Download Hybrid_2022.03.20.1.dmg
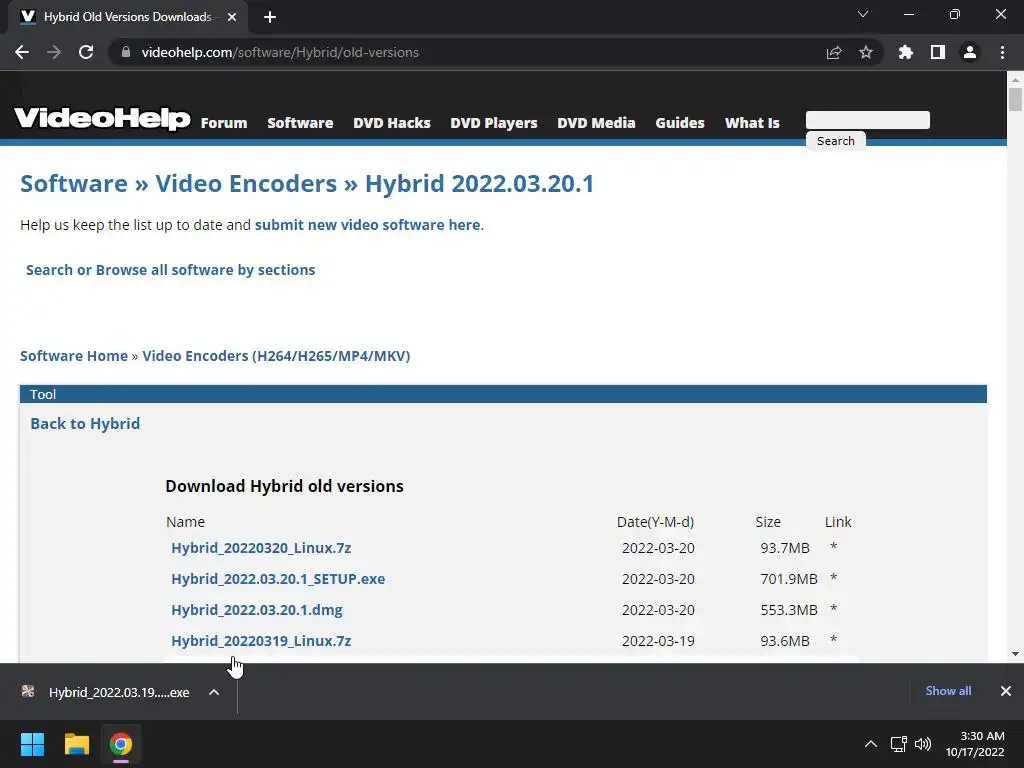This screenshot has width=1024, height=768. pos(257,610)
